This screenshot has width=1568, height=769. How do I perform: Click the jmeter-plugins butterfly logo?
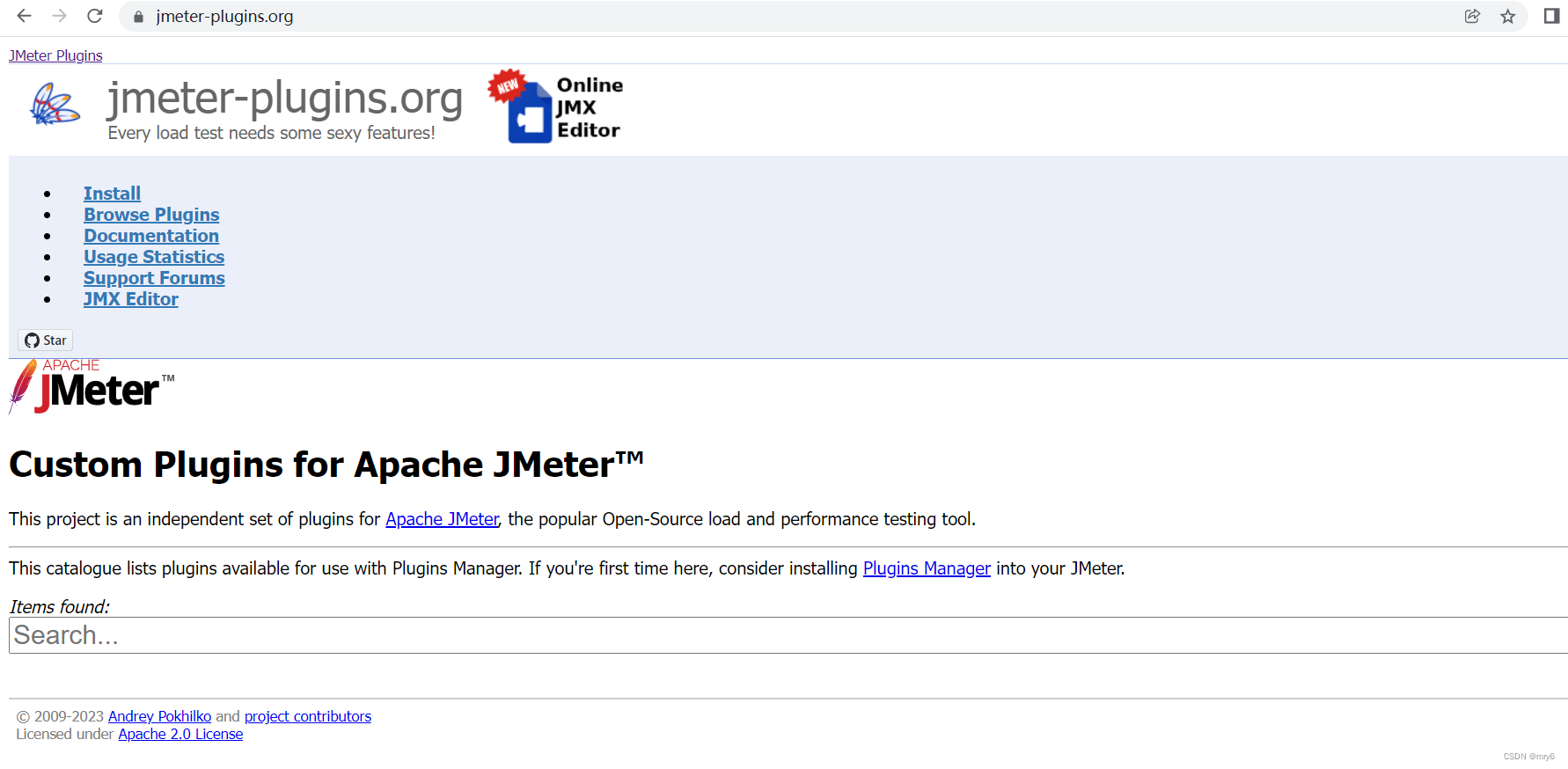(x=55, y=105)
